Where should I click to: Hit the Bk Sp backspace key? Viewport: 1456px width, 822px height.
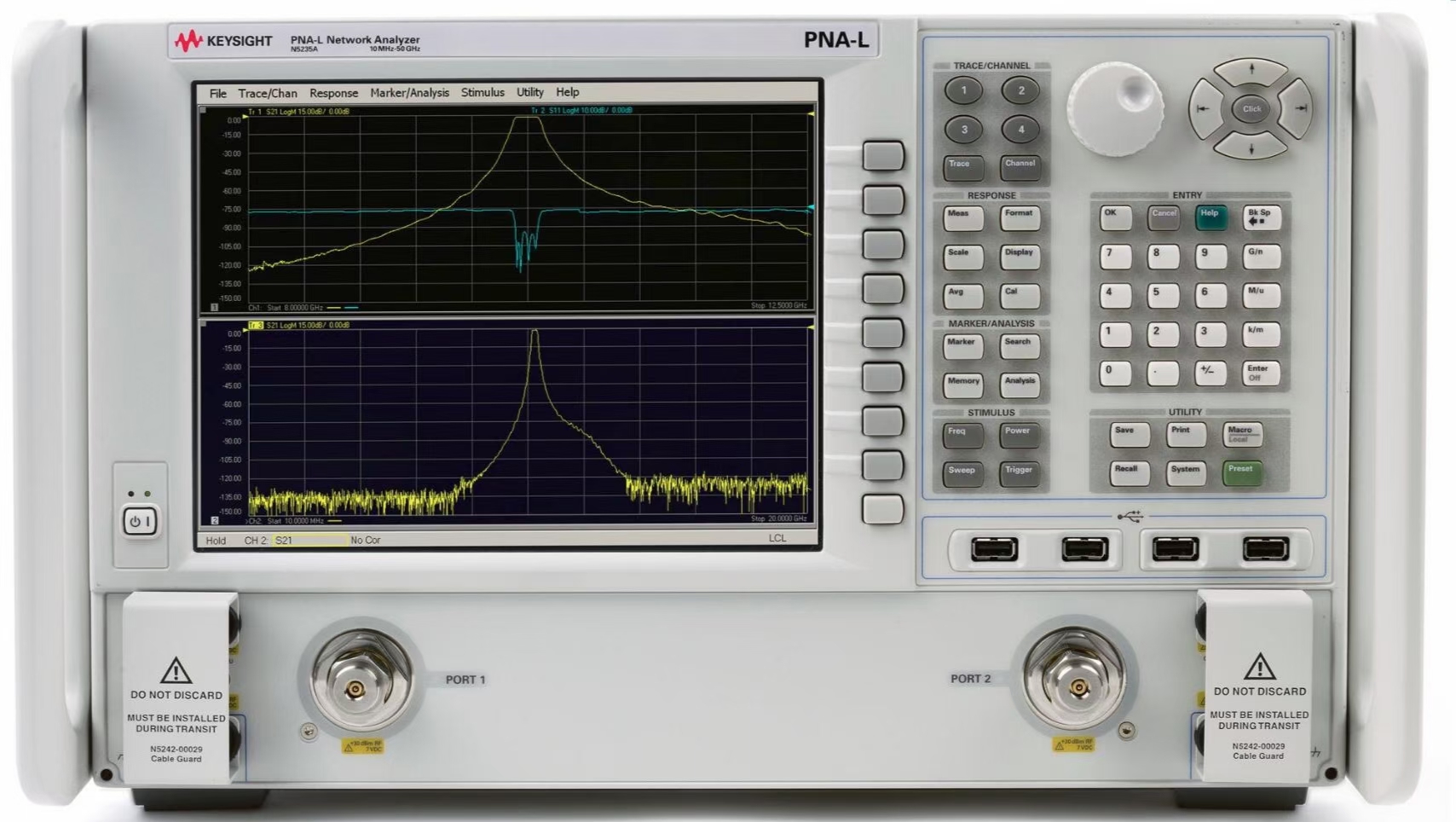(x=1261, y=218)
